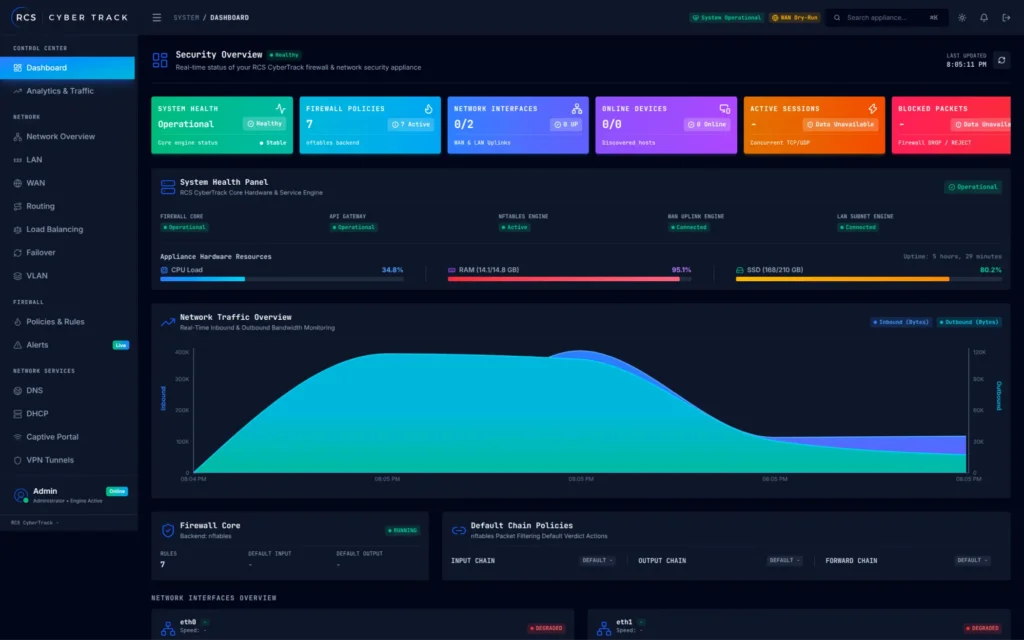
Task: Click the System Health pulse icon
Action: [x=280, y=108]
